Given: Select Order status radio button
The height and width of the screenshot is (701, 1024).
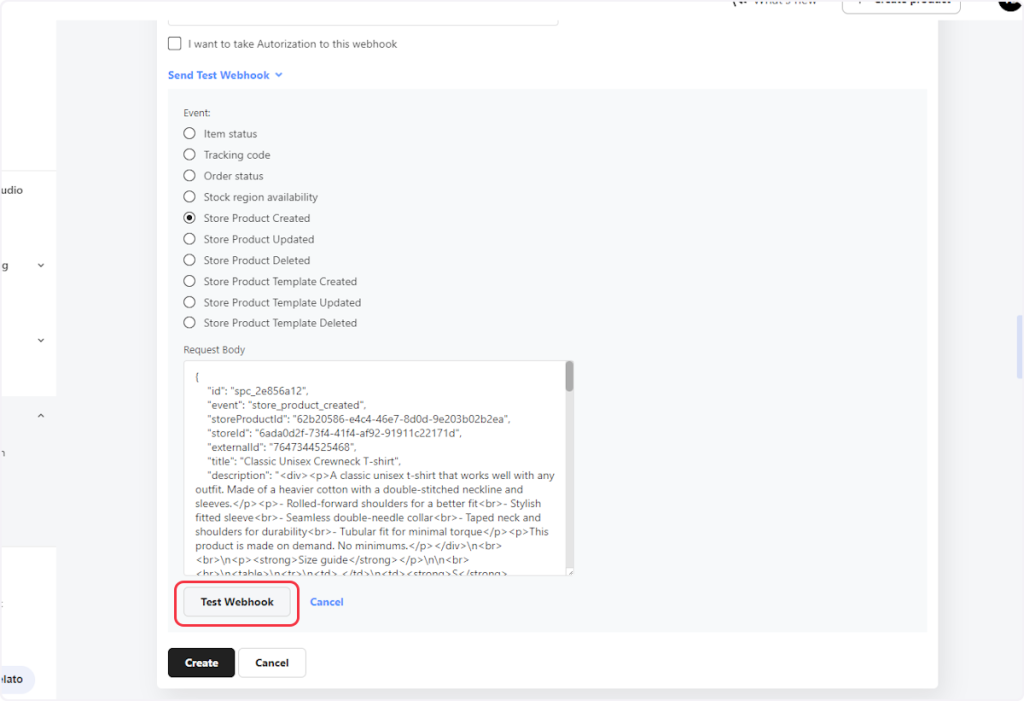Looking at the screenshot, I should pyautogui.click(x=190, y=176).
